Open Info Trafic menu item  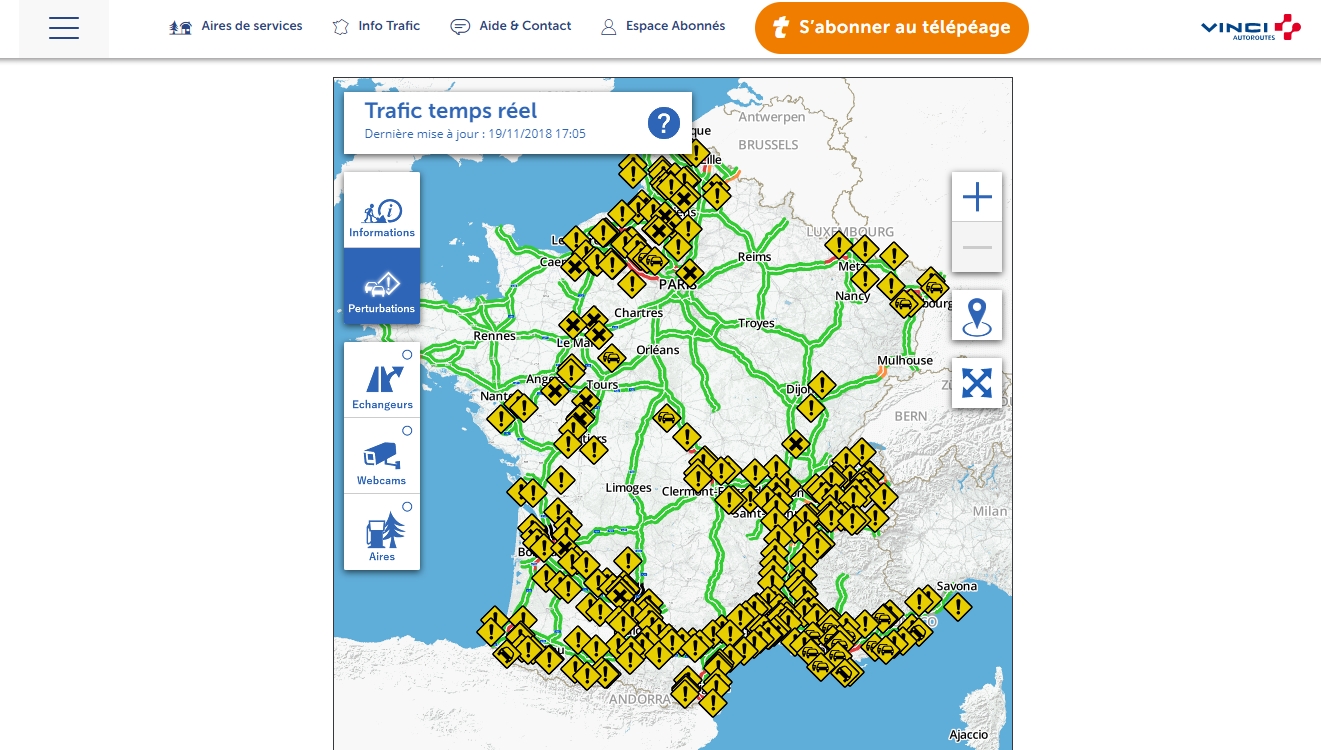coord(376,26)
